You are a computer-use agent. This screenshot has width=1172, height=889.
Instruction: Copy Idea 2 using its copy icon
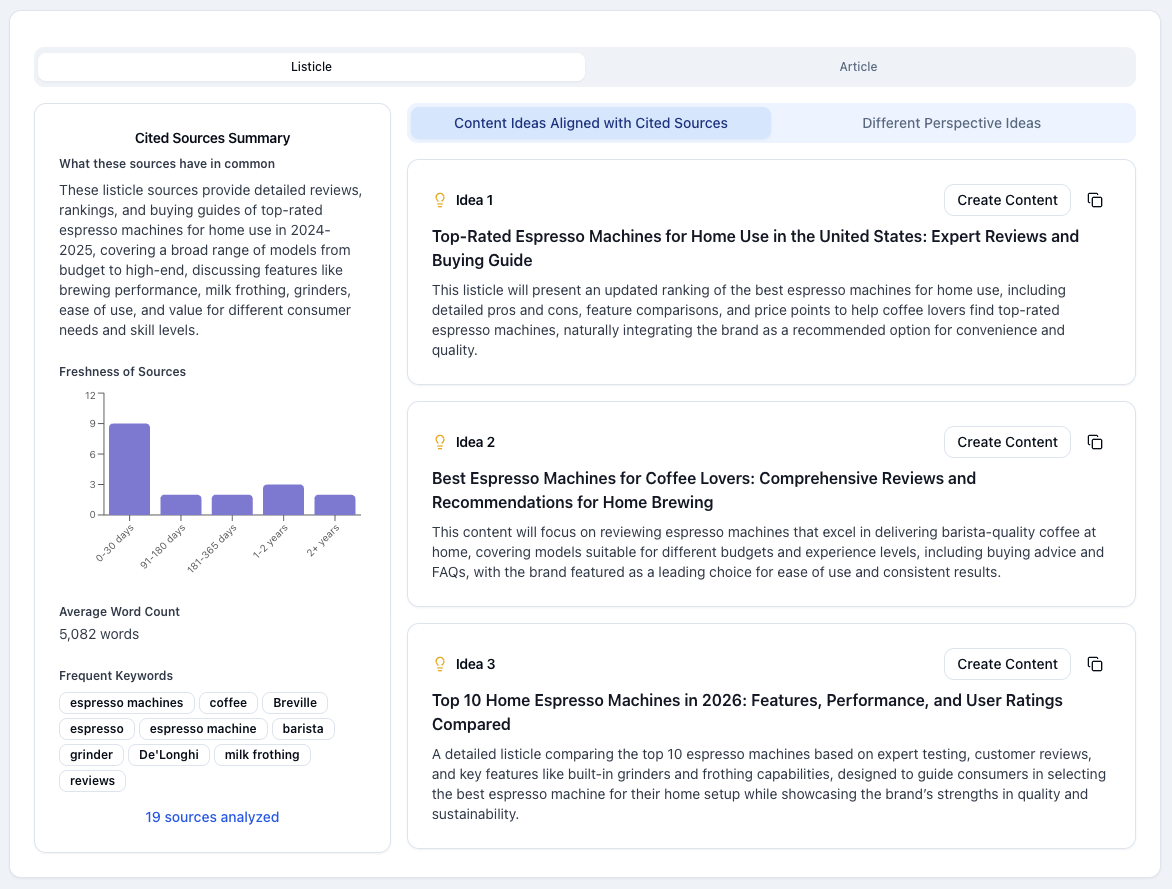pos(1095,441)
